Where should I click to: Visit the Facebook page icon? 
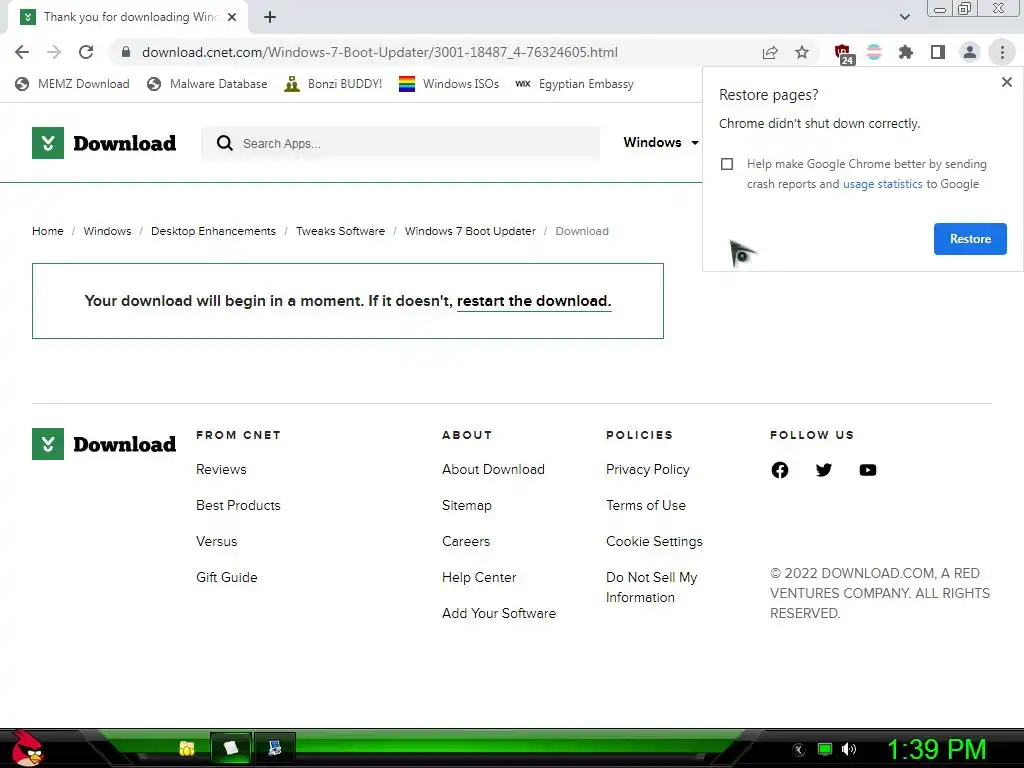tap(780, 470)
